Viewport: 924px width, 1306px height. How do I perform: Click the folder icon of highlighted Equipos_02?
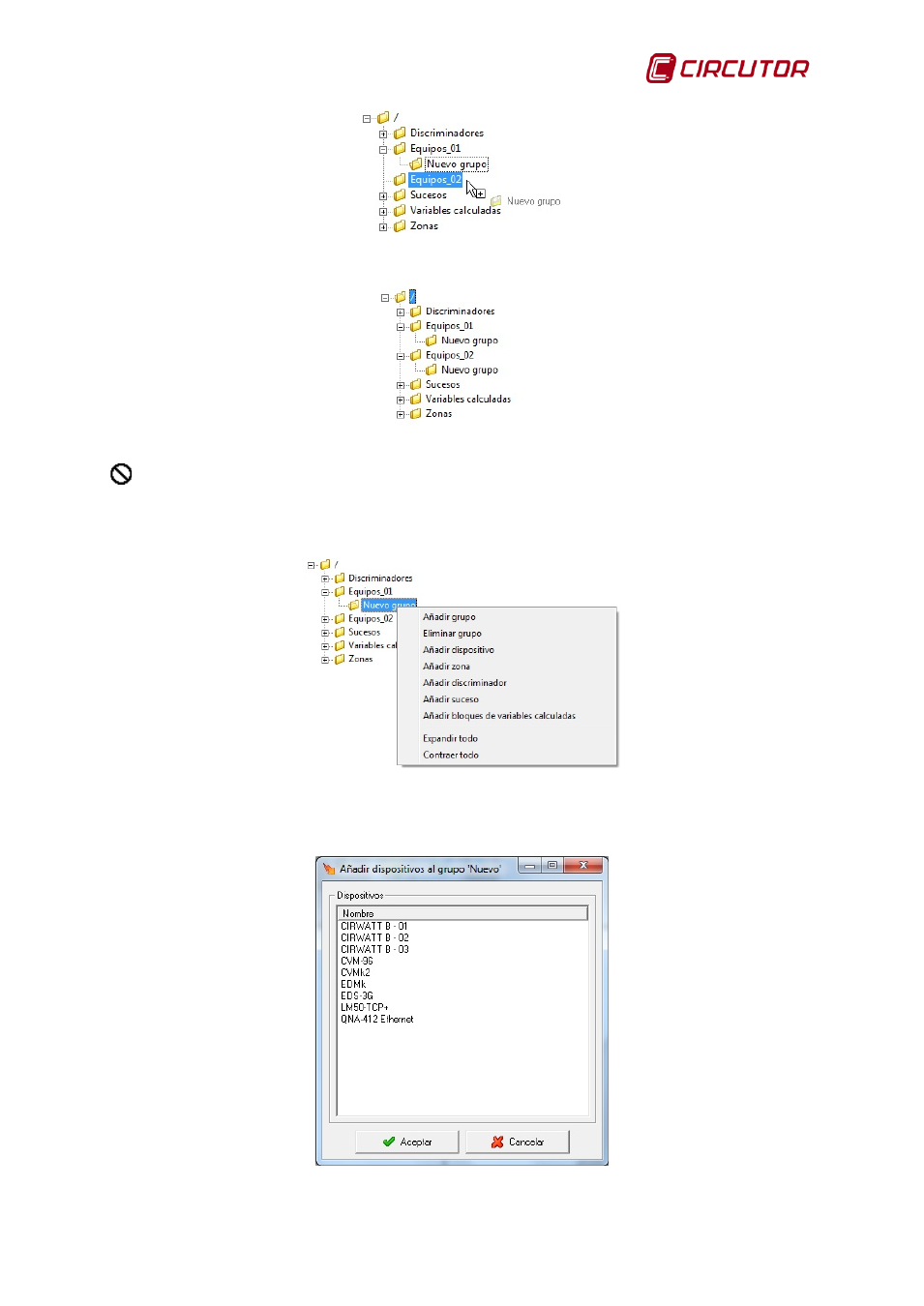click(400, 180)
